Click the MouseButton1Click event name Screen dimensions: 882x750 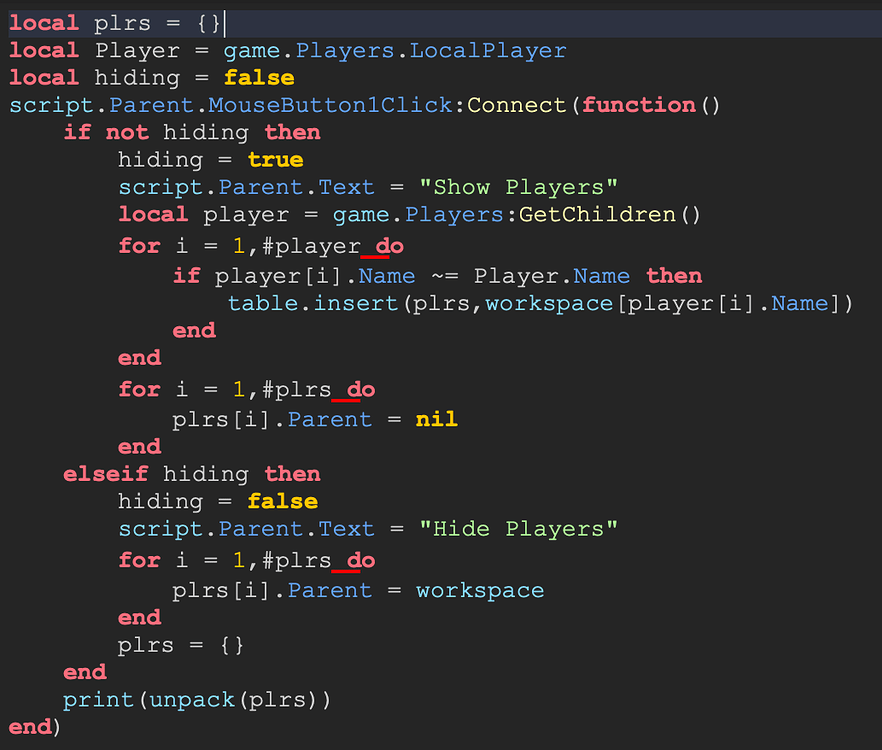330,105
